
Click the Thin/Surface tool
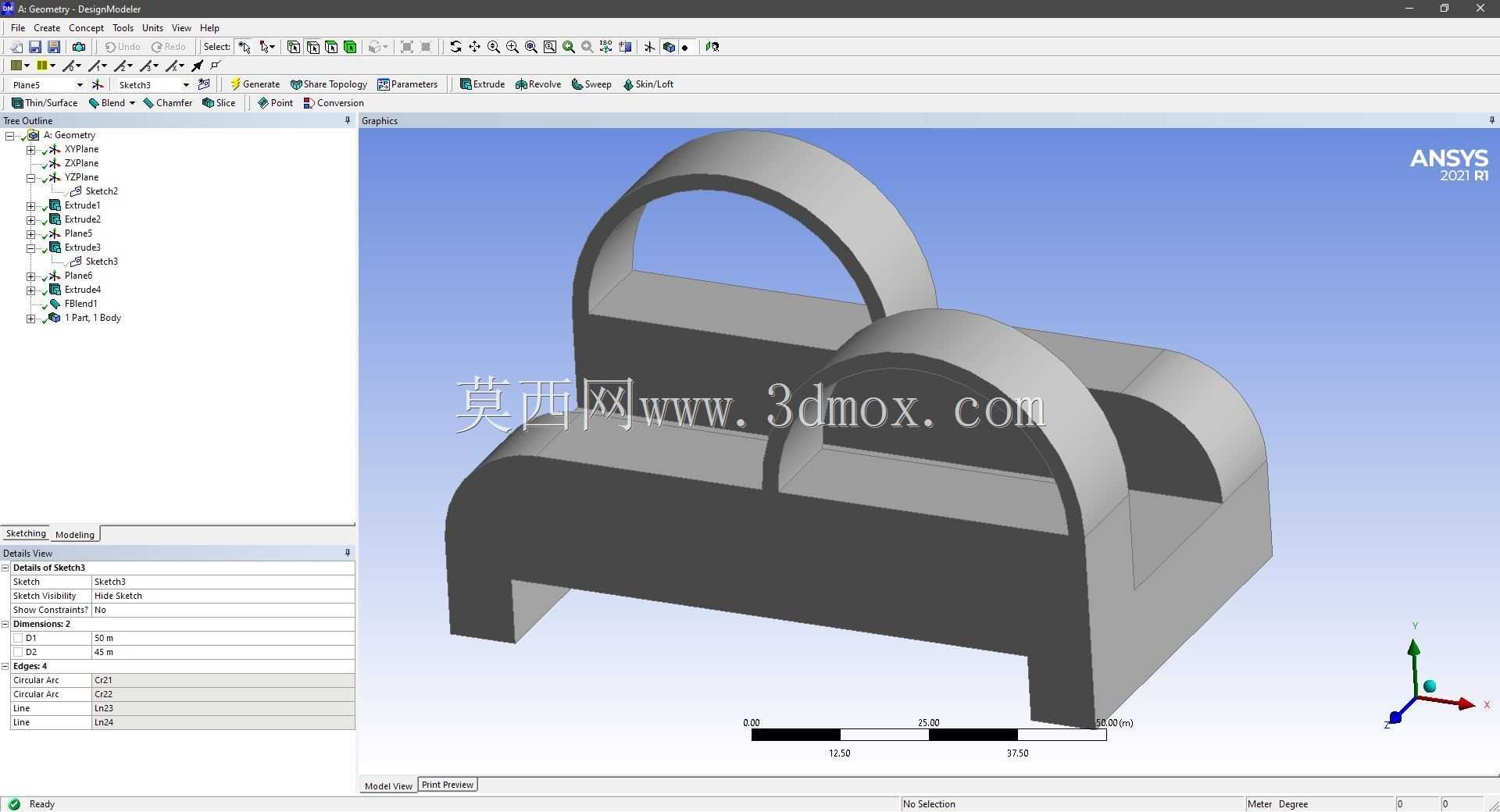point(45,103)
